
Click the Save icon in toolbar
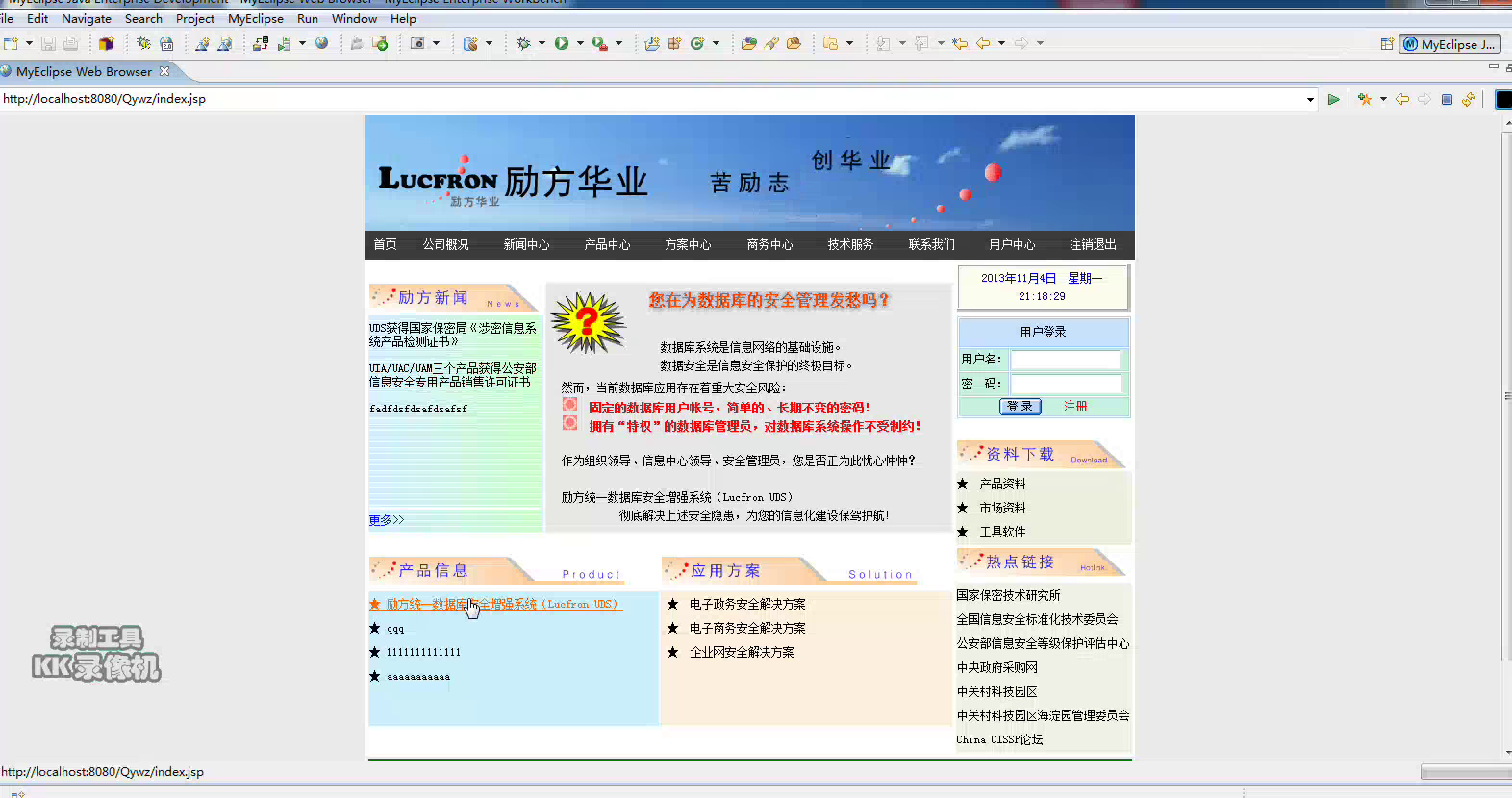[48, 43]
